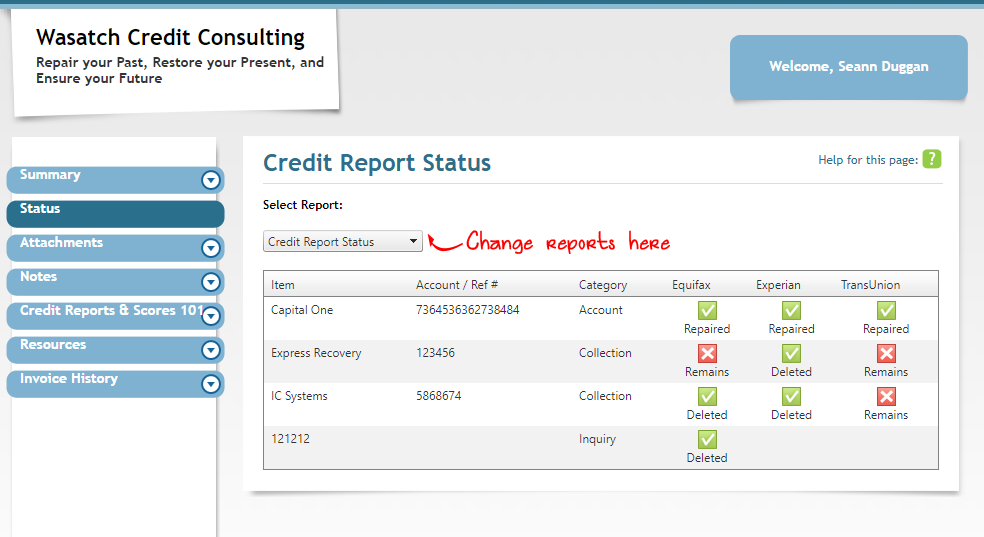
Task: Click the Welcome, Seann Duggan banner
Action: point(848,67)
